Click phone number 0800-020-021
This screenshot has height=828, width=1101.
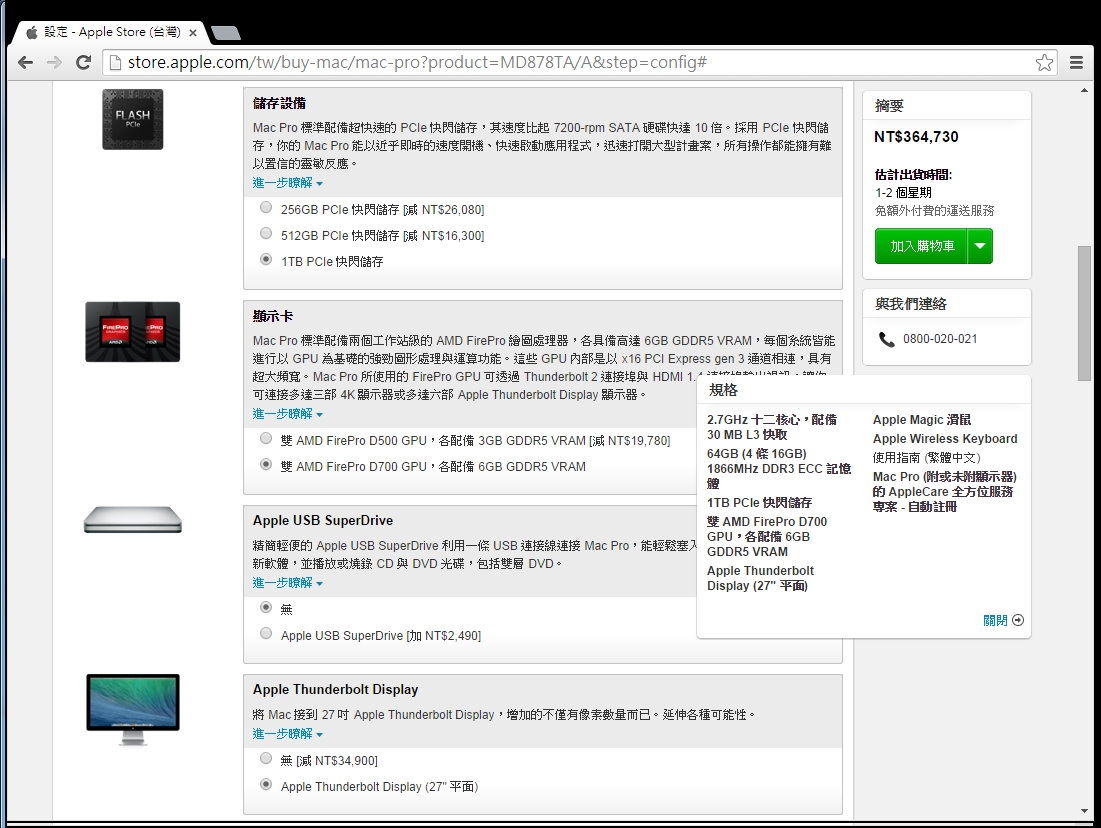(940, 339)
